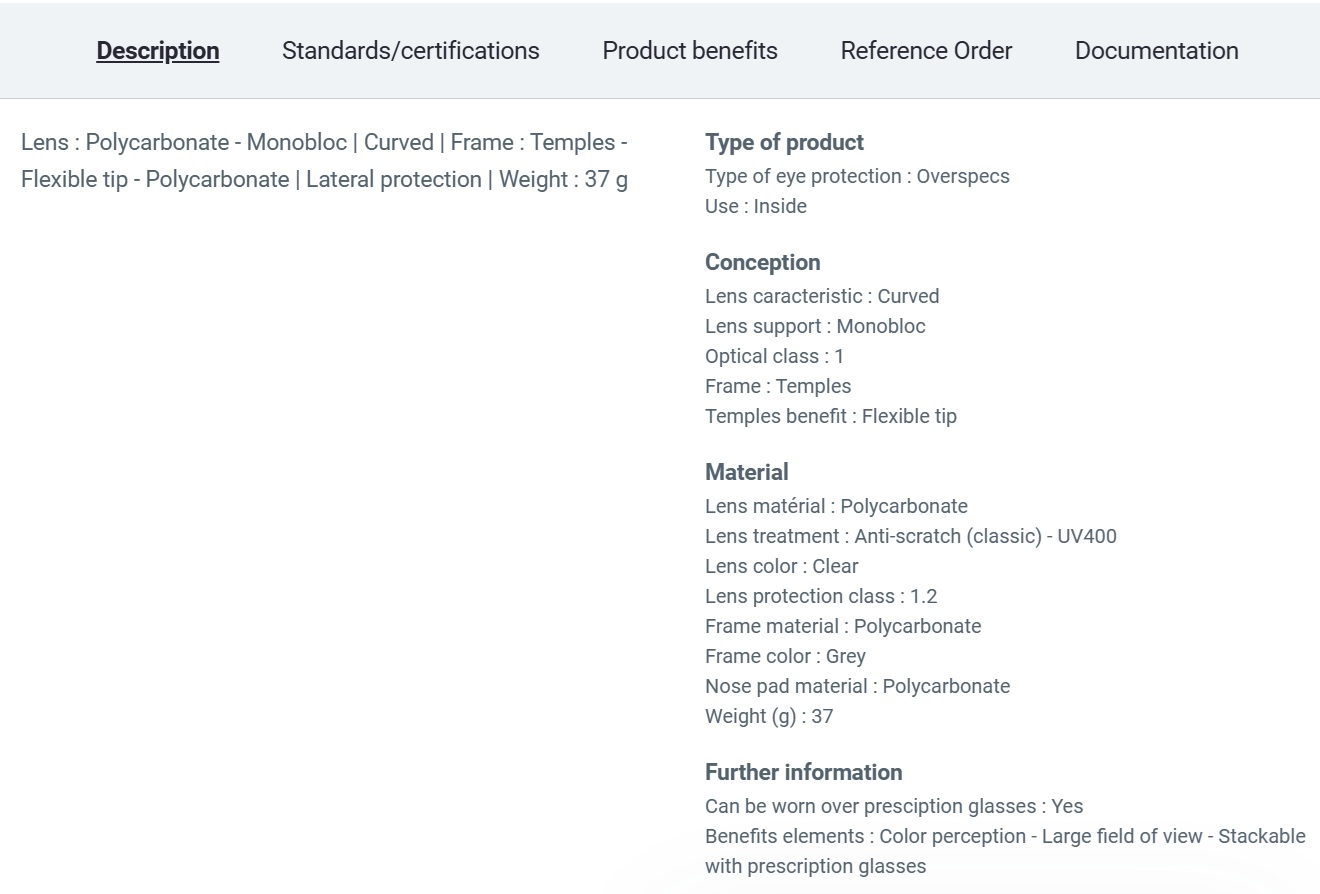Click the Conception section heading
The width and height of the screenshot is (1320, 894).
[762, 262]
